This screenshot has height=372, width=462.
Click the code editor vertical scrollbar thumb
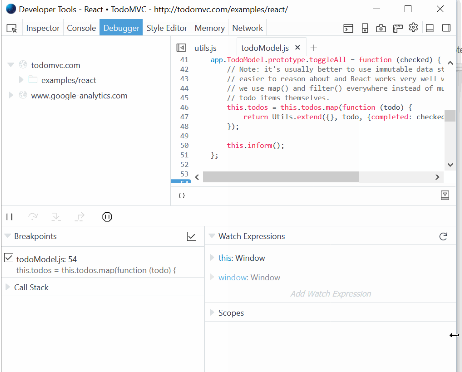pos(450,116)
